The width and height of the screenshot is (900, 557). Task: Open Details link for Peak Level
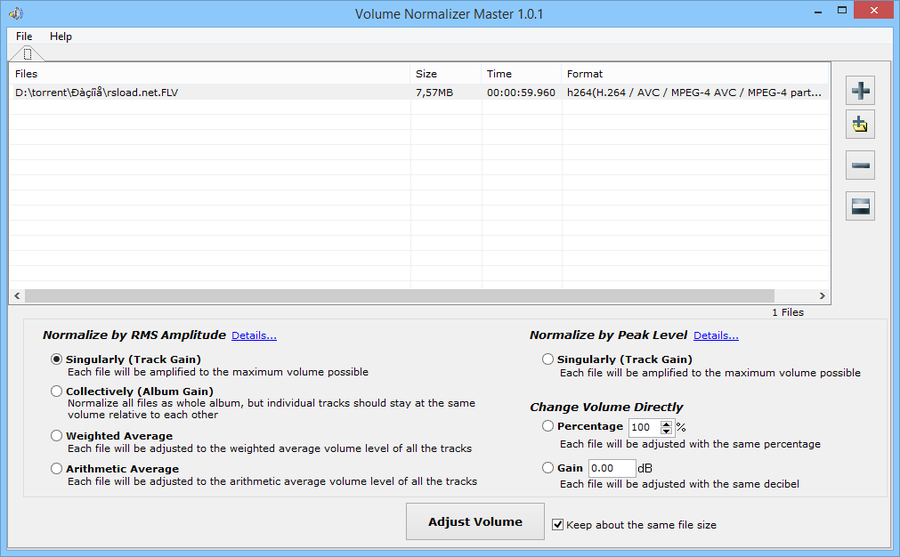(x=716, y=335)
